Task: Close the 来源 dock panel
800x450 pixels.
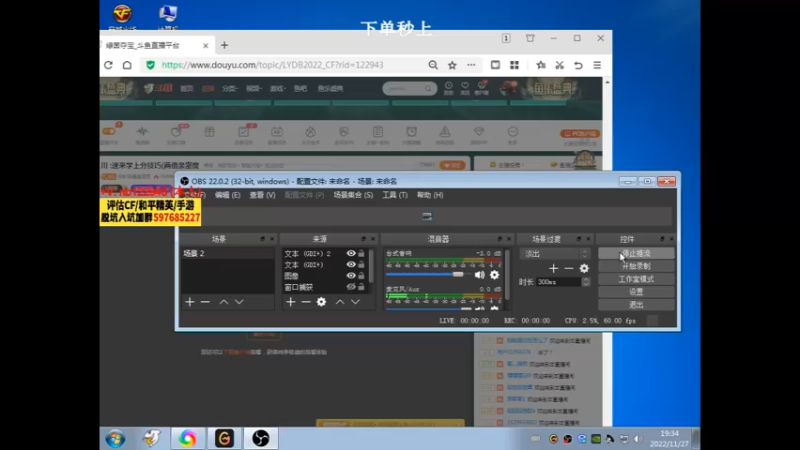Action: click(373, 239)
